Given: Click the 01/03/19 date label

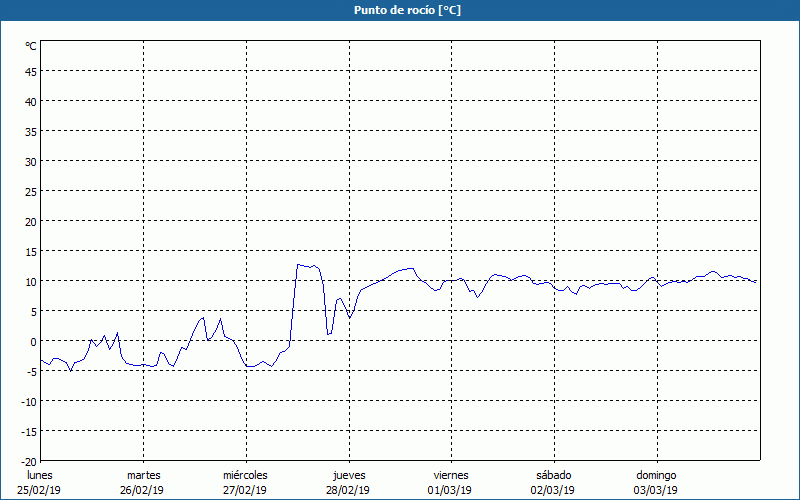Looking at the screenshot, I should point(450,490).
